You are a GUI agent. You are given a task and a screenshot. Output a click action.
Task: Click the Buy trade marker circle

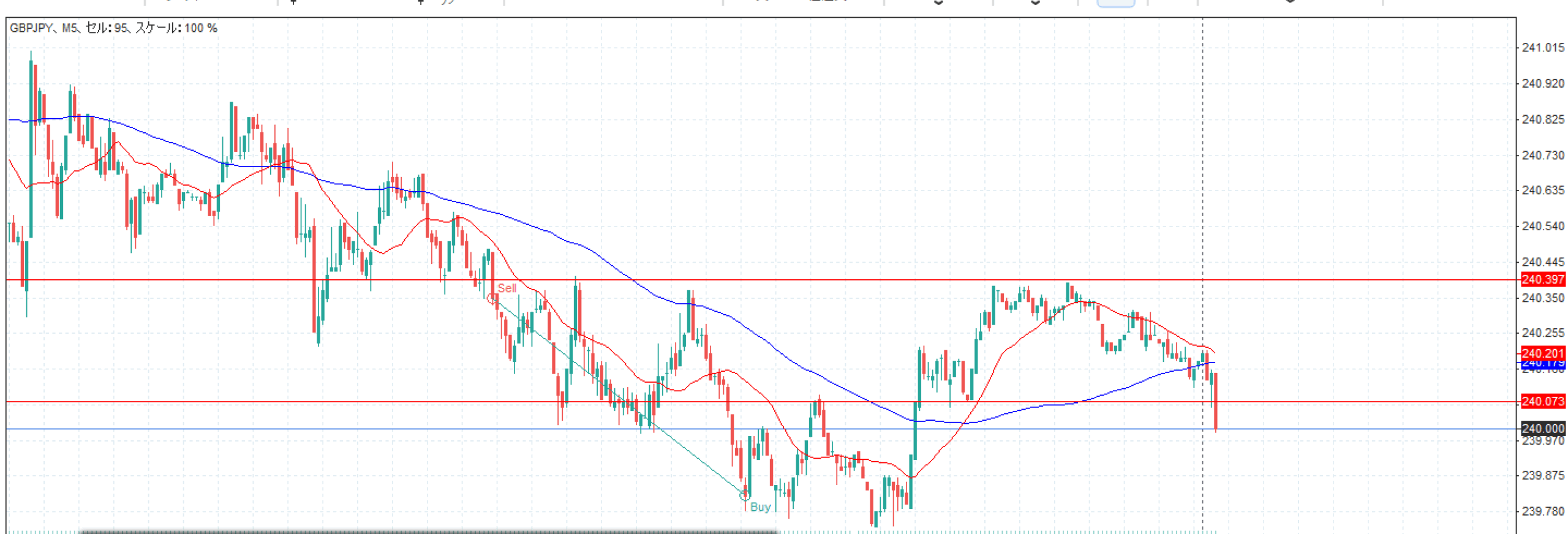[x=744, y=495]
